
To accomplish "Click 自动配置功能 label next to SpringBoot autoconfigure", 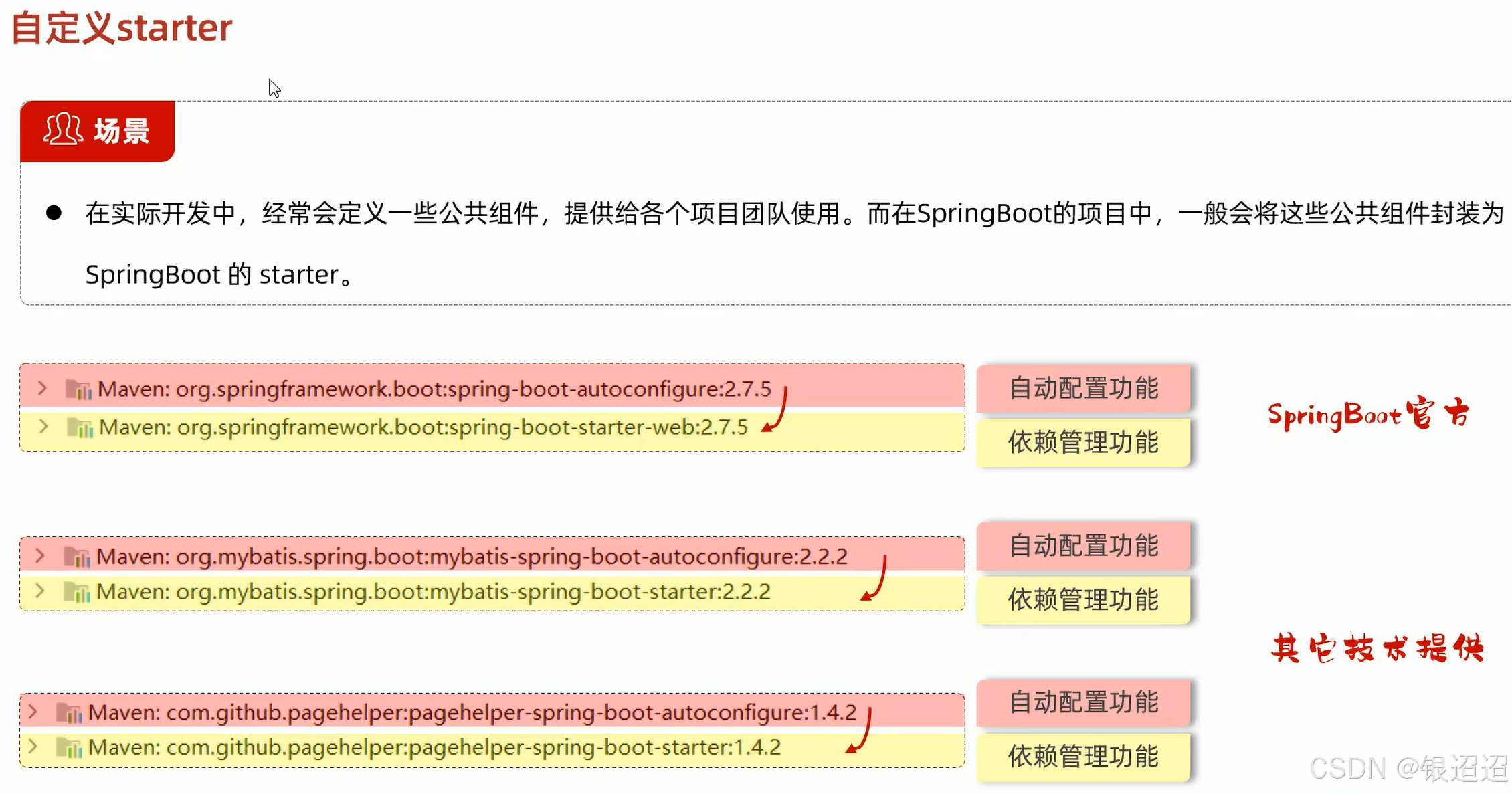I will tap(1083, 389).
